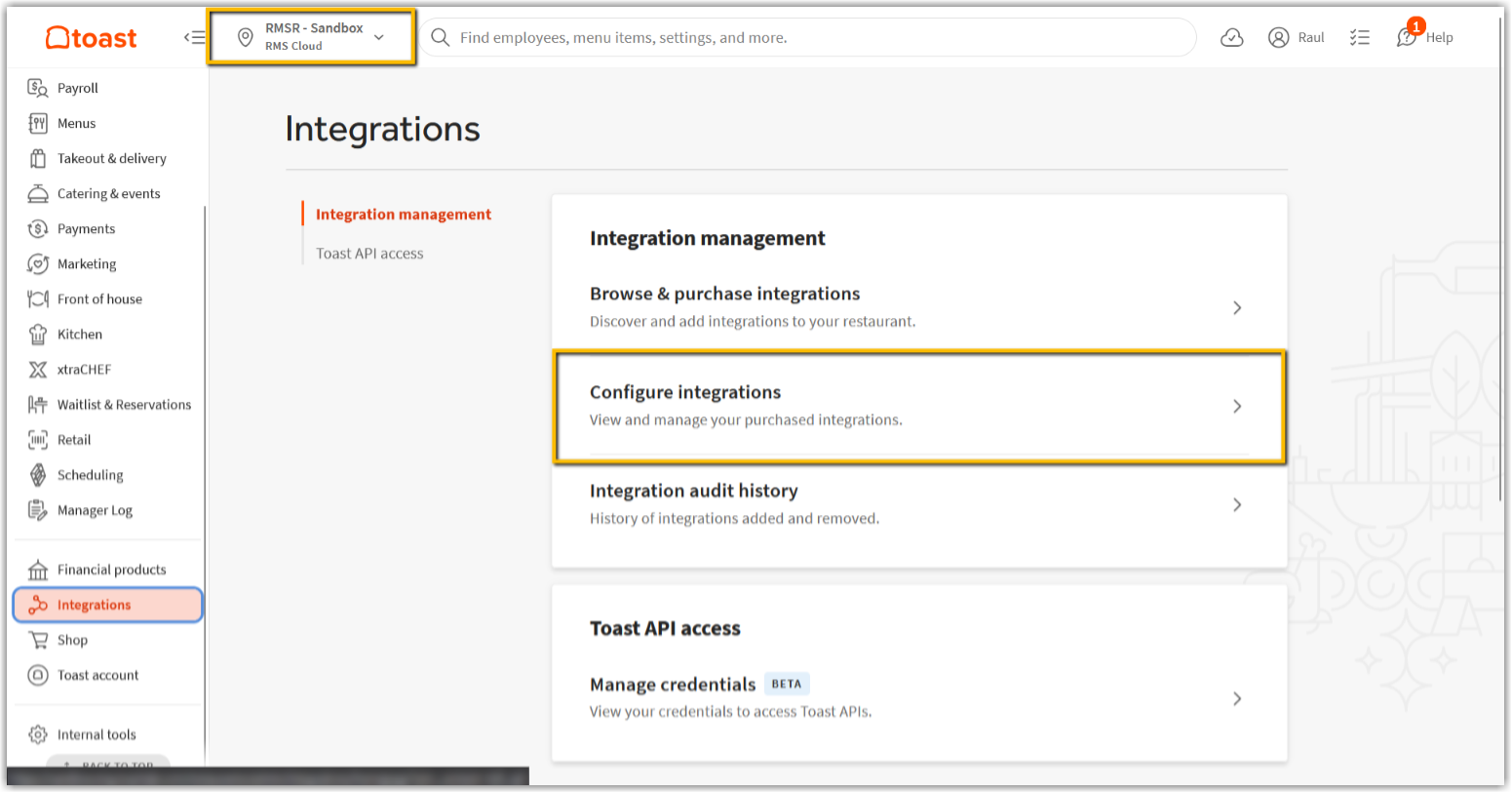Click the sidebar vertical scrollbar
1512x793 pixels.
(205, 487)
